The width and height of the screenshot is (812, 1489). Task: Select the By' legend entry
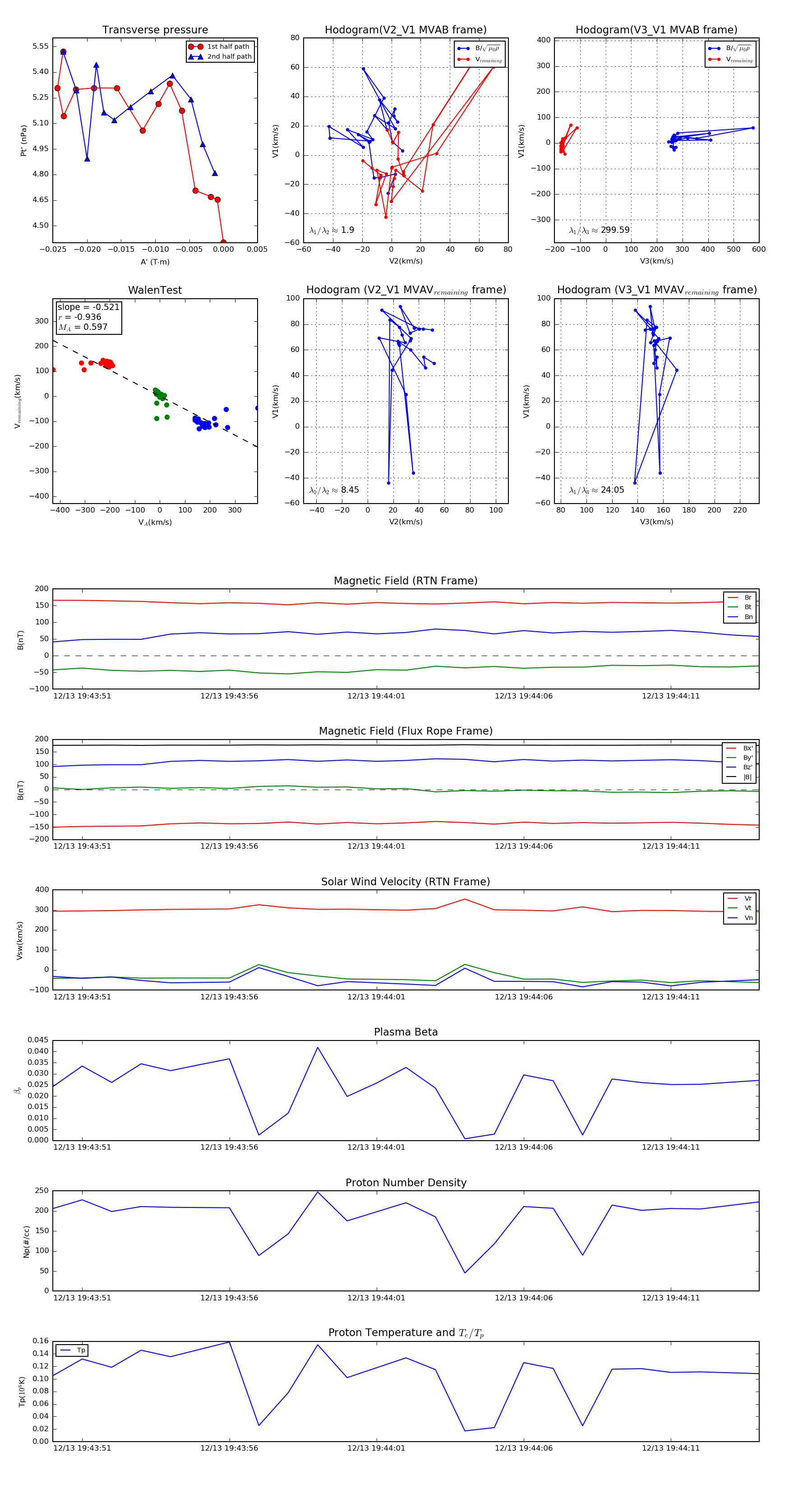[x=739, y=758]
